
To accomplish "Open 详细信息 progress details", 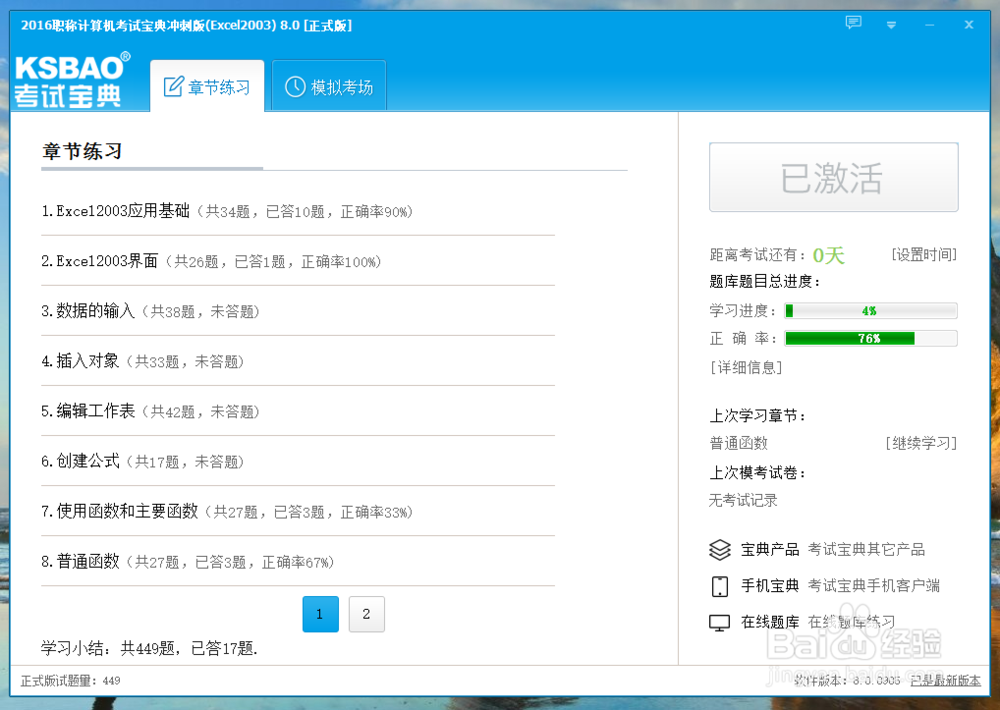I will pyautogui.click(x=746, y=367).
